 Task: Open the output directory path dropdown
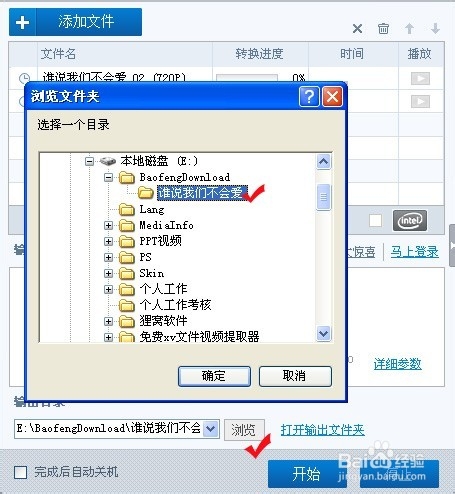click(211, 429)
